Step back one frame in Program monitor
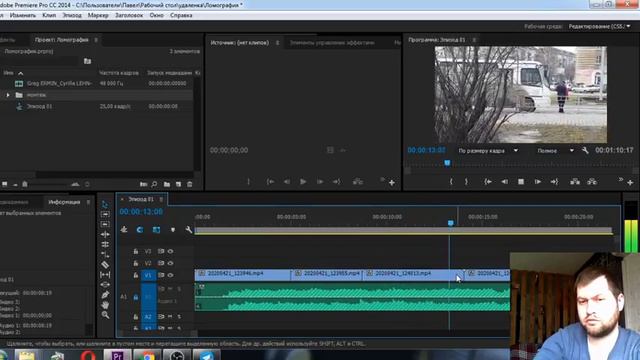 tap(504, 182)
